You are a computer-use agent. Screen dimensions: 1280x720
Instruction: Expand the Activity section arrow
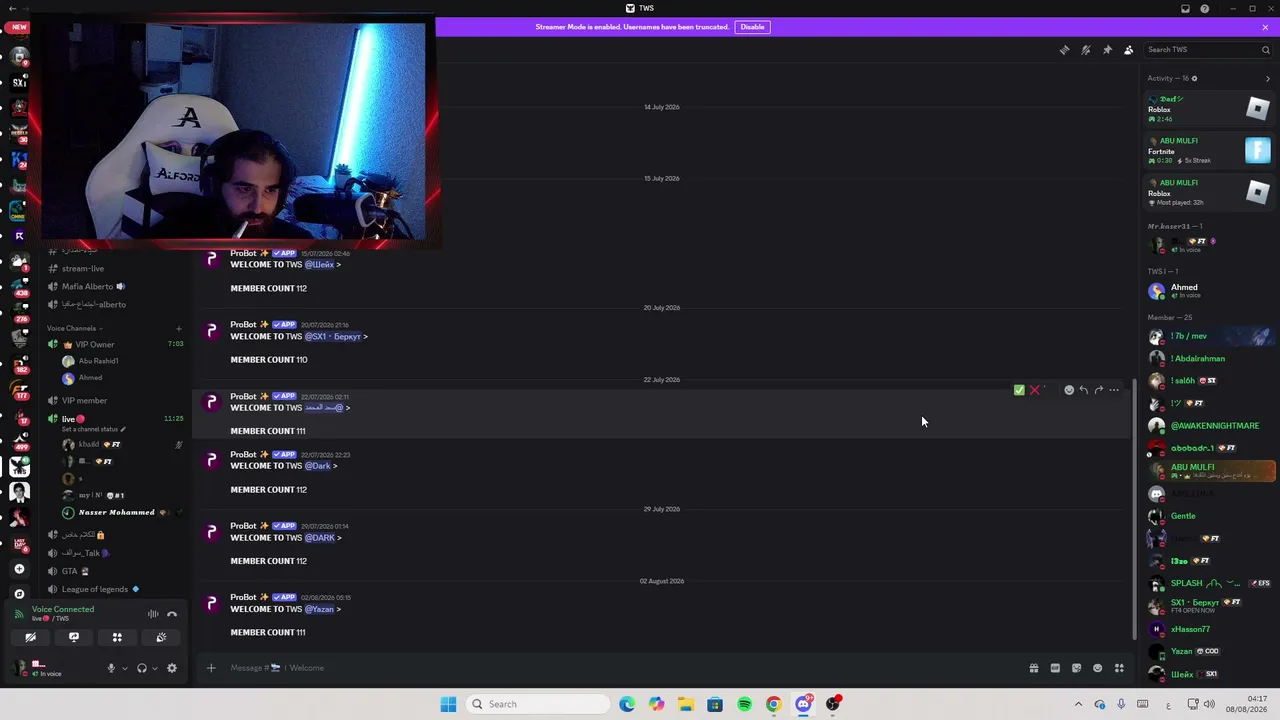1268,78
